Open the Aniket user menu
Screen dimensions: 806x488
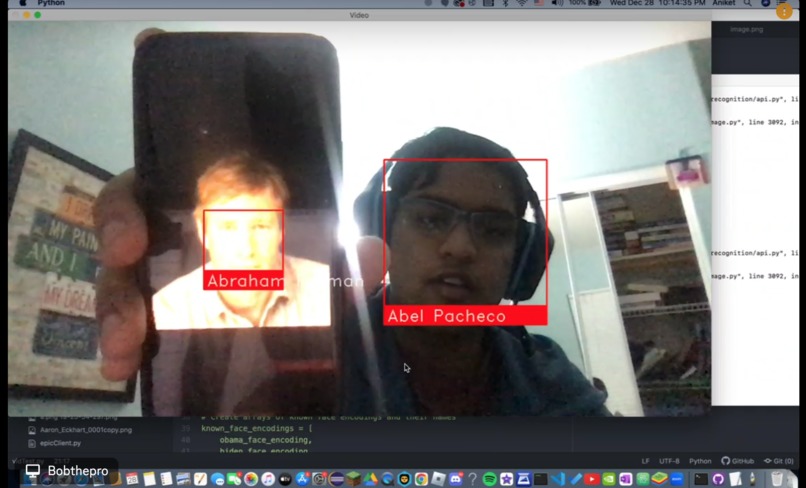click(x=723, y=3)
